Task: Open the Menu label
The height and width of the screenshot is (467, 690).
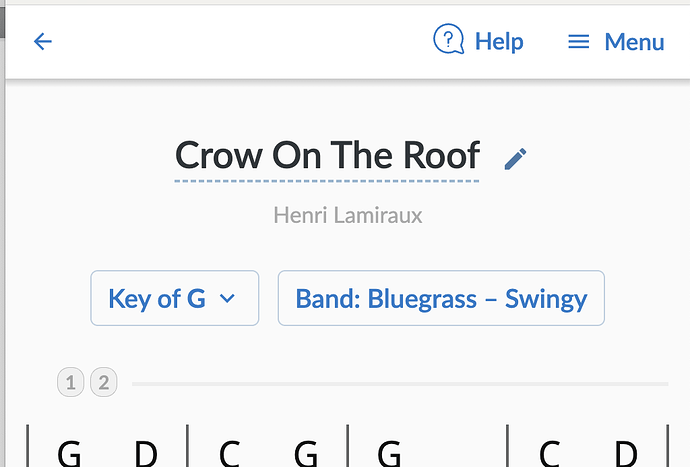Action: tap(634, 42)
